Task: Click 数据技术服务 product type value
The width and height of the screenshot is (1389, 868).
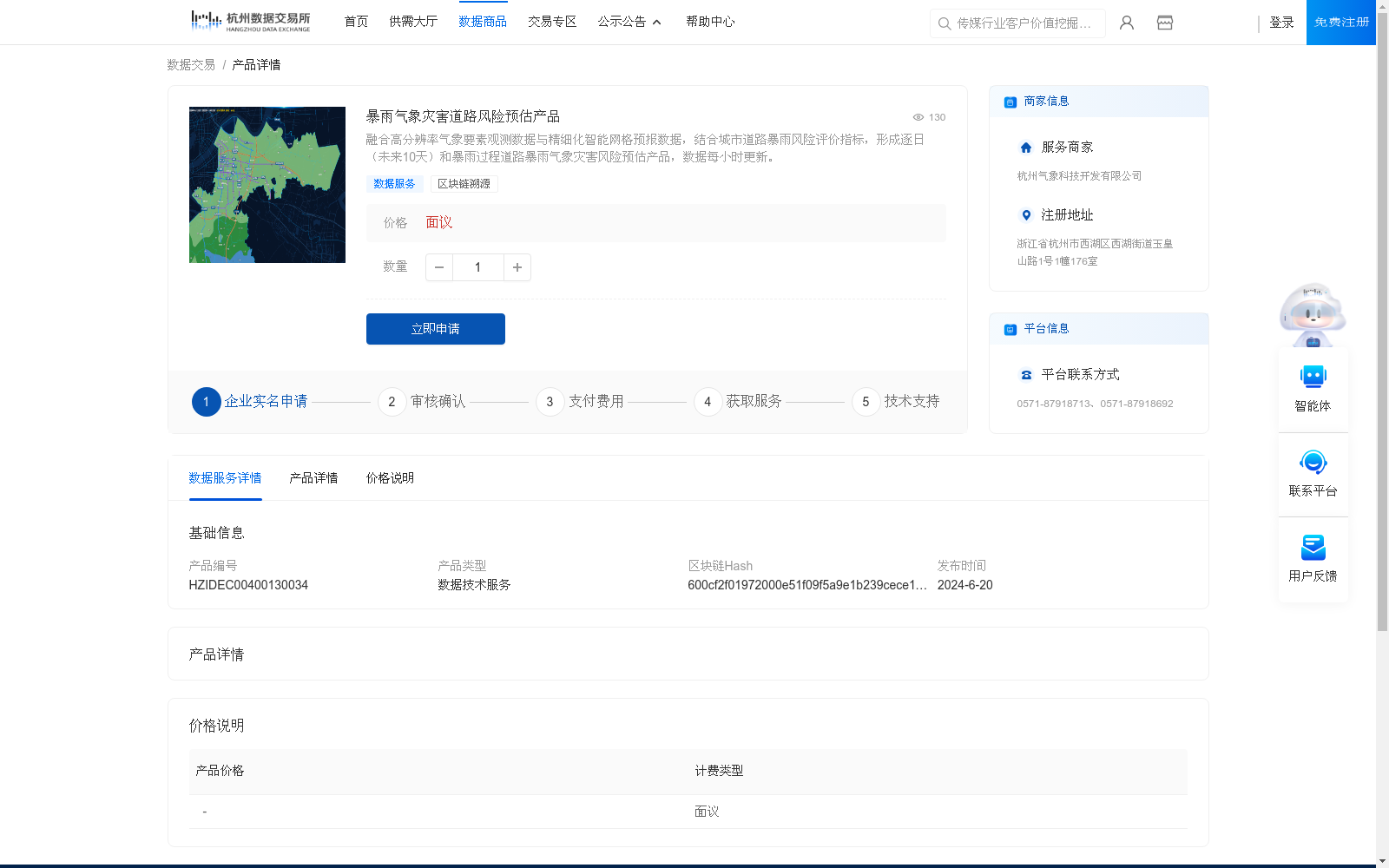Action: click(474, 585)
